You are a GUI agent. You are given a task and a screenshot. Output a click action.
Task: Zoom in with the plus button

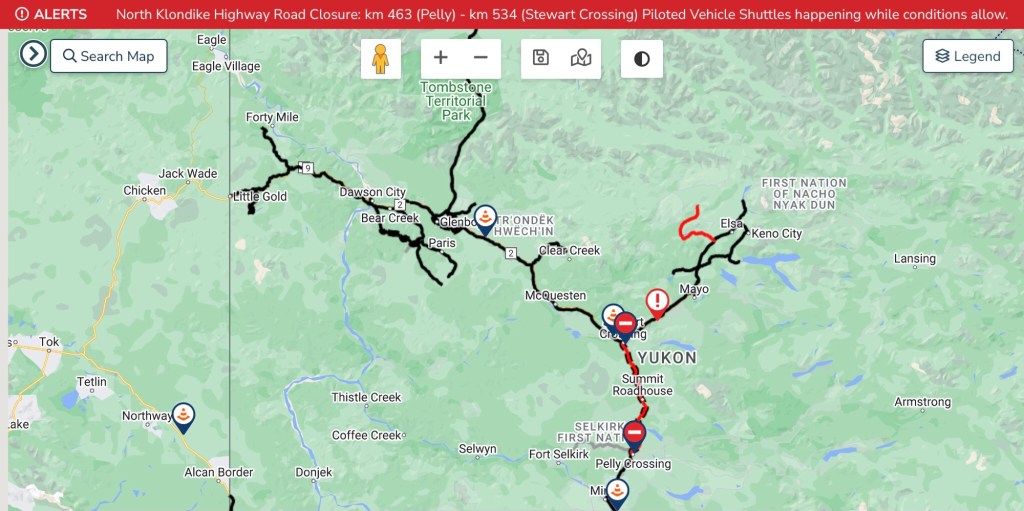[x=441, y=58]
